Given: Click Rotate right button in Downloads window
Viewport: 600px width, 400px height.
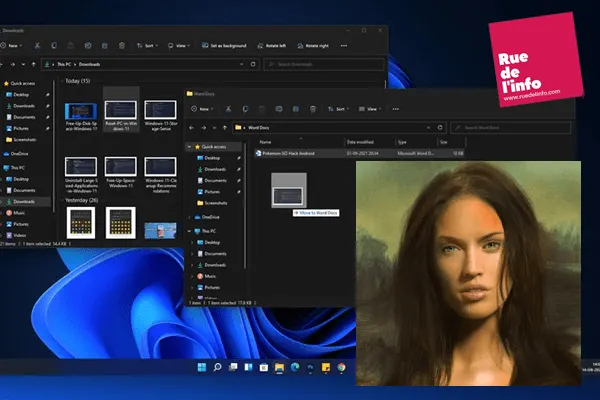Looking at the screenshot, I should (x=313, y=46).
